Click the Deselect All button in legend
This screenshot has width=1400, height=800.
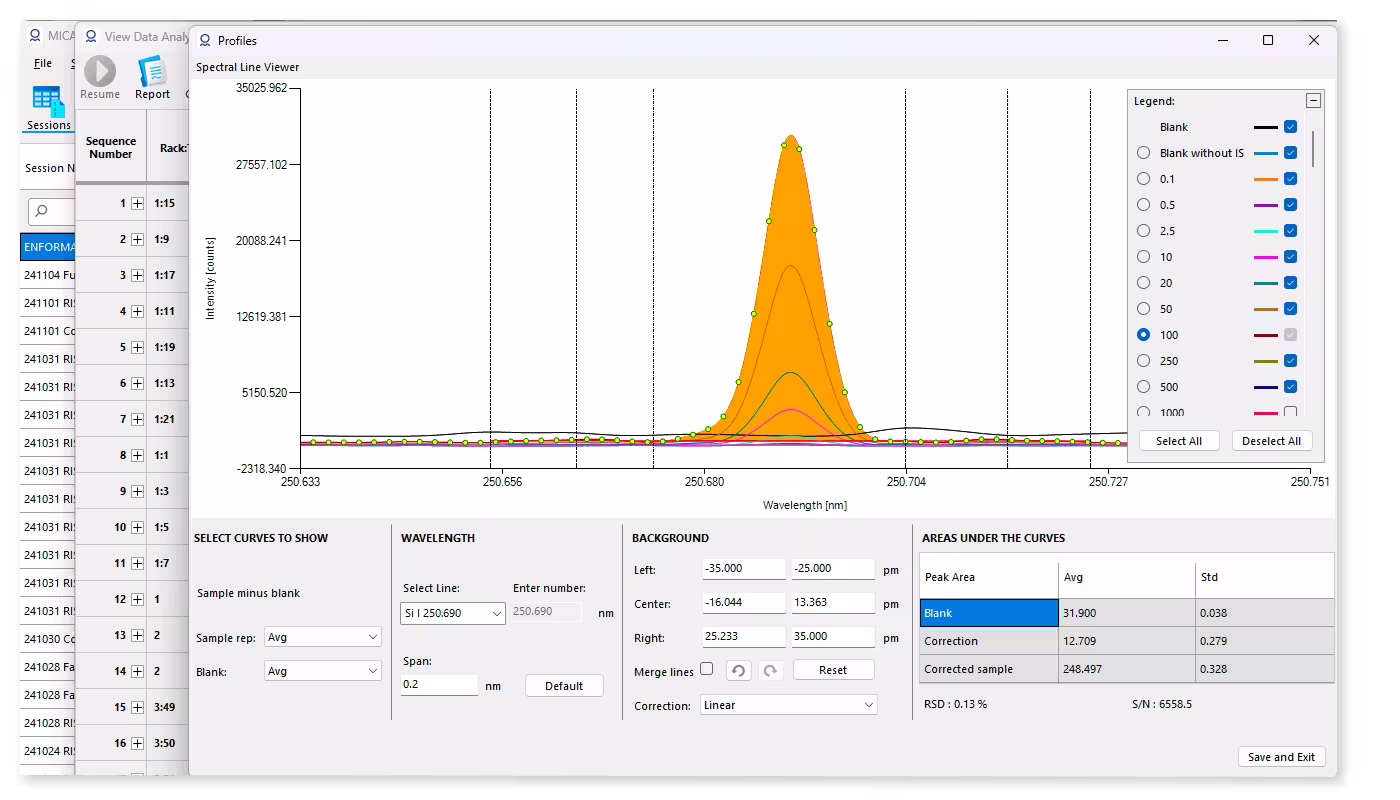pos(1271,441)
